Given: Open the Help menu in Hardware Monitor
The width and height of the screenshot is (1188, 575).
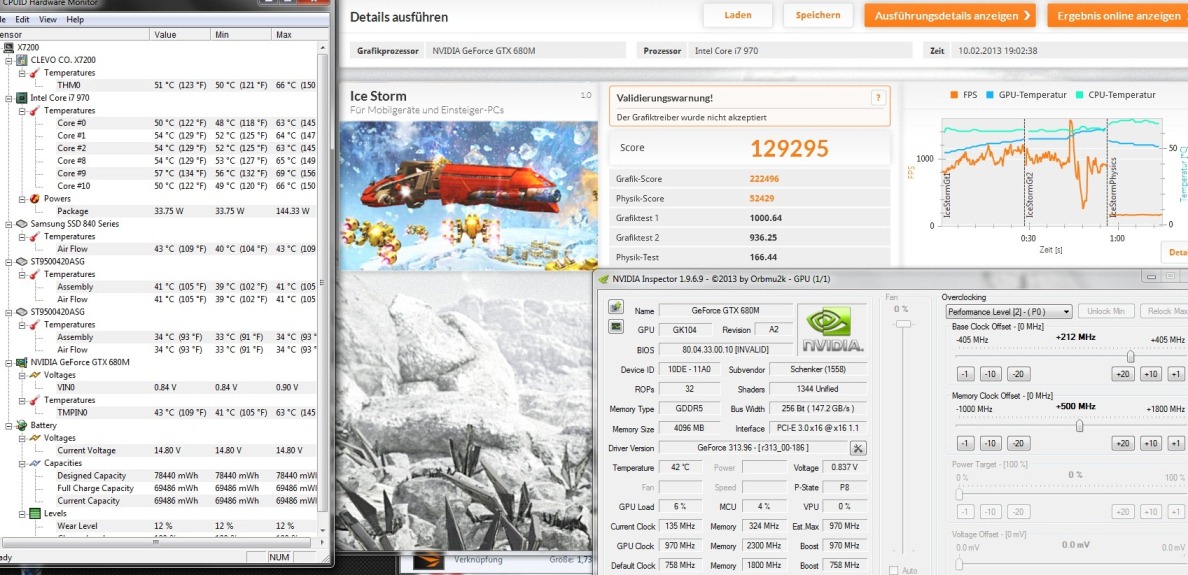Looking at the screenshot, I should (75, 20).
